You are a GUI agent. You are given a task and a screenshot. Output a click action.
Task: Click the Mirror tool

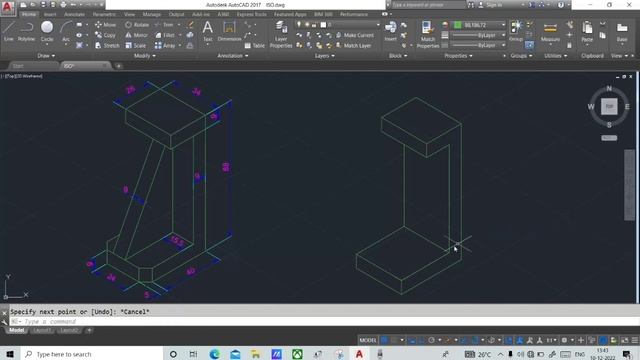[137, 35]
